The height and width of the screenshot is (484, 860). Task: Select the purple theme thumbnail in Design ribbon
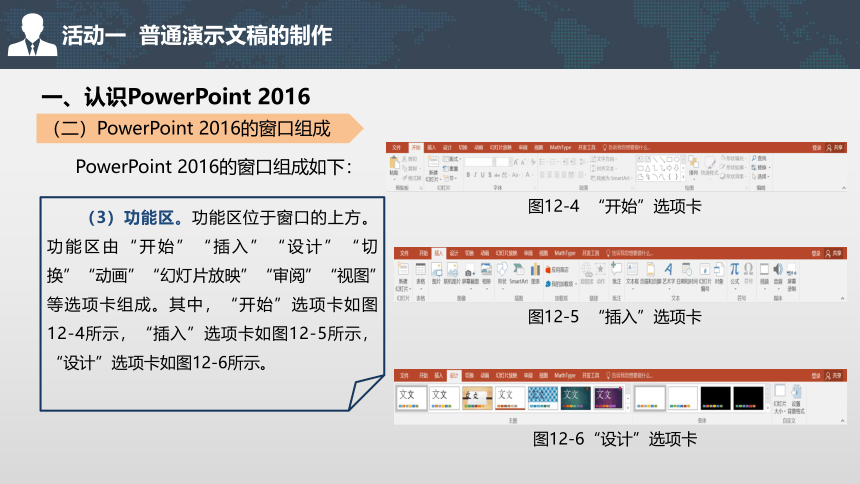609,398
